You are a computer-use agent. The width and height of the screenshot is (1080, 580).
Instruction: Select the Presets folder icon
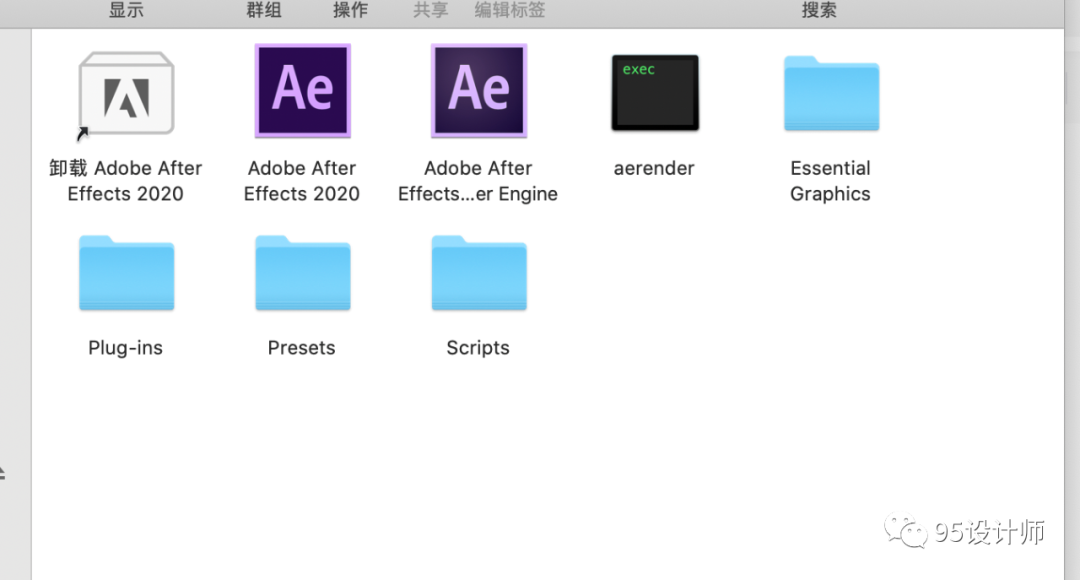point(302,273)
